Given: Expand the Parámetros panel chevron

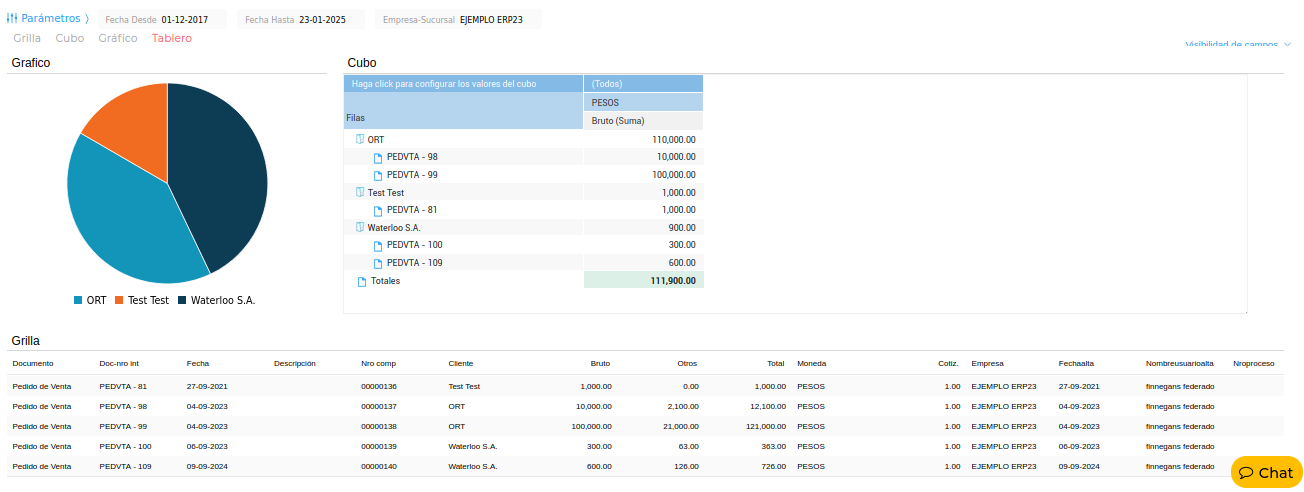Looking at the screenshot, I should (87, 19).
